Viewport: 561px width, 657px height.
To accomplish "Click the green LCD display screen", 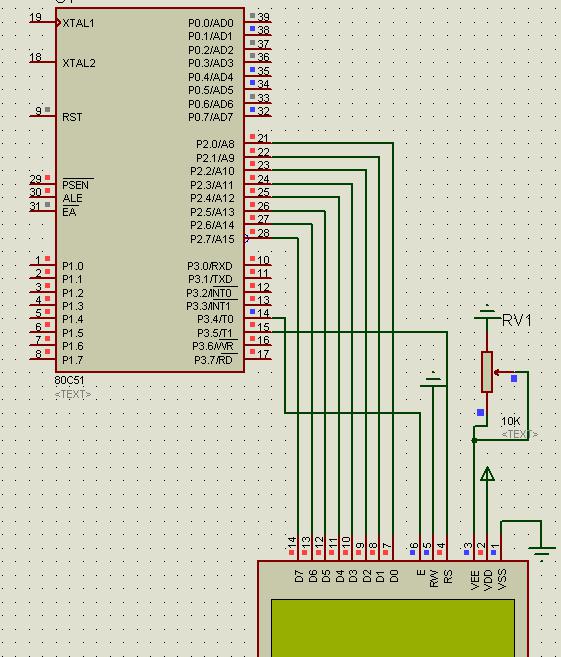I will tap(393, 628).
